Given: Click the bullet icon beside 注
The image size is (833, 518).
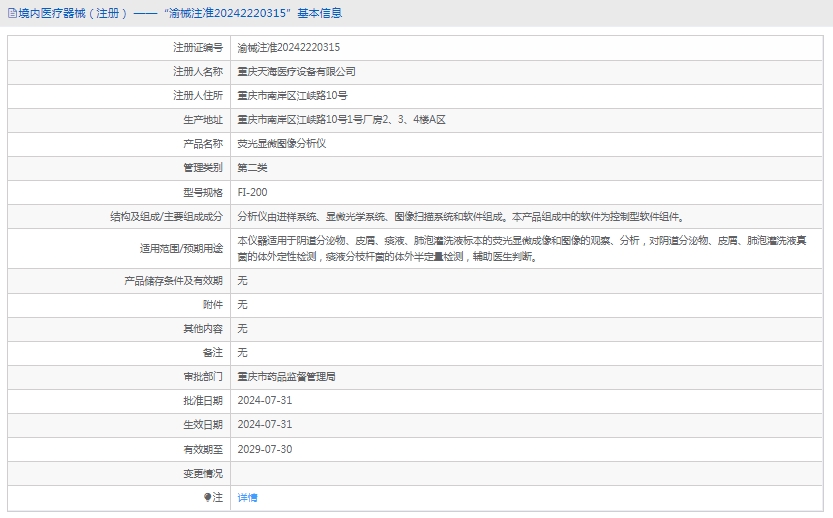Looking at the screenshot, I should tap(207, 497).
